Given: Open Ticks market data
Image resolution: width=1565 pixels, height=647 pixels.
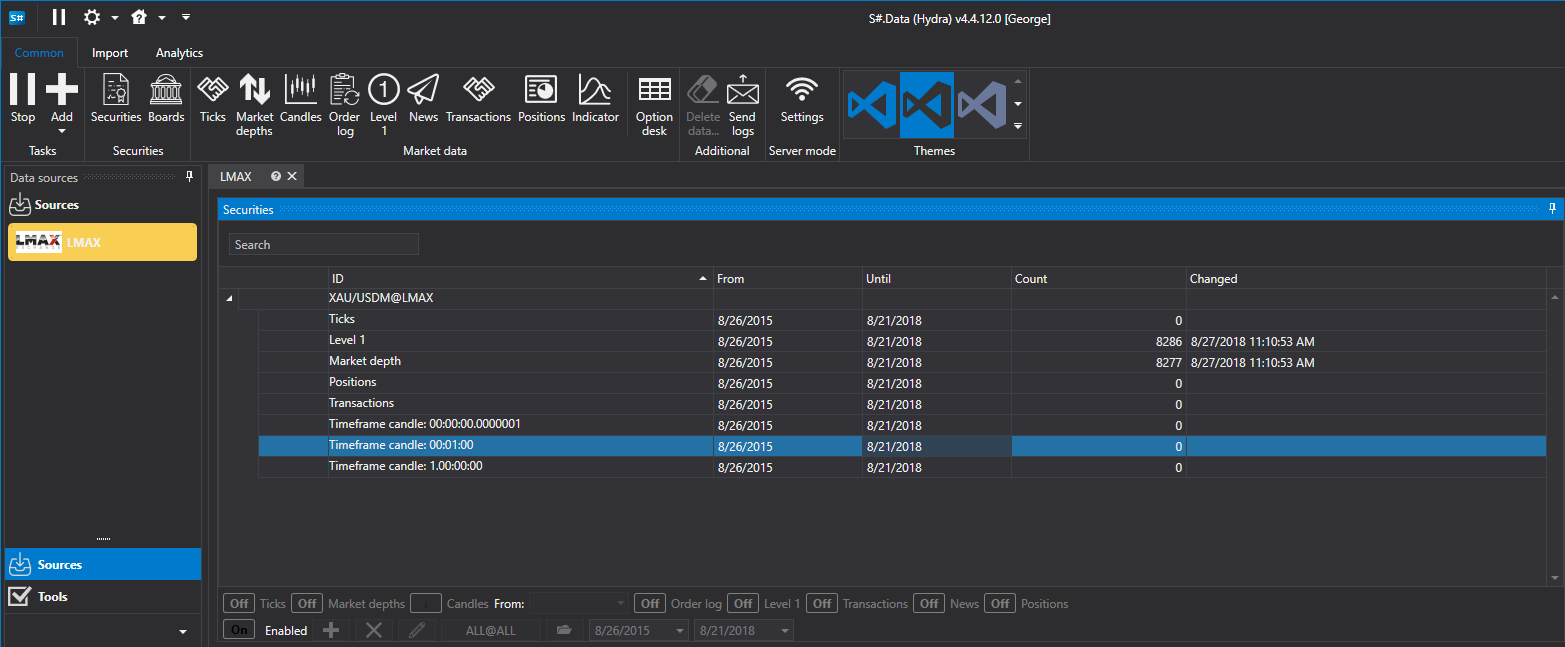Looking at the screenshot, I should (x=213, y=90).
